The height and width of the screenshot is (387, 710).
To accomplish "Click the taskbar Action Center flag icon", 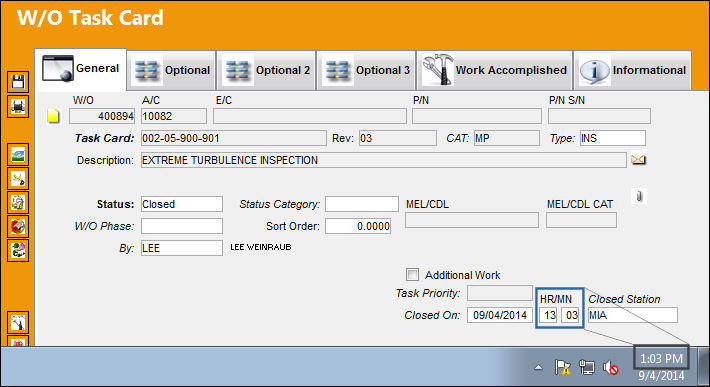I will pyautogui.click(x=563, y=367).
